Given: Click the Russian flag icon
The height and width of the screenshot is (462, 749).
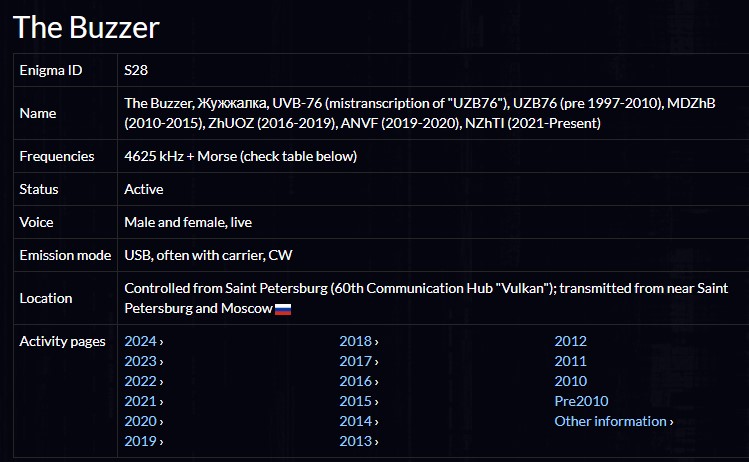Looking at the screenshot, I should coord(283,309).
